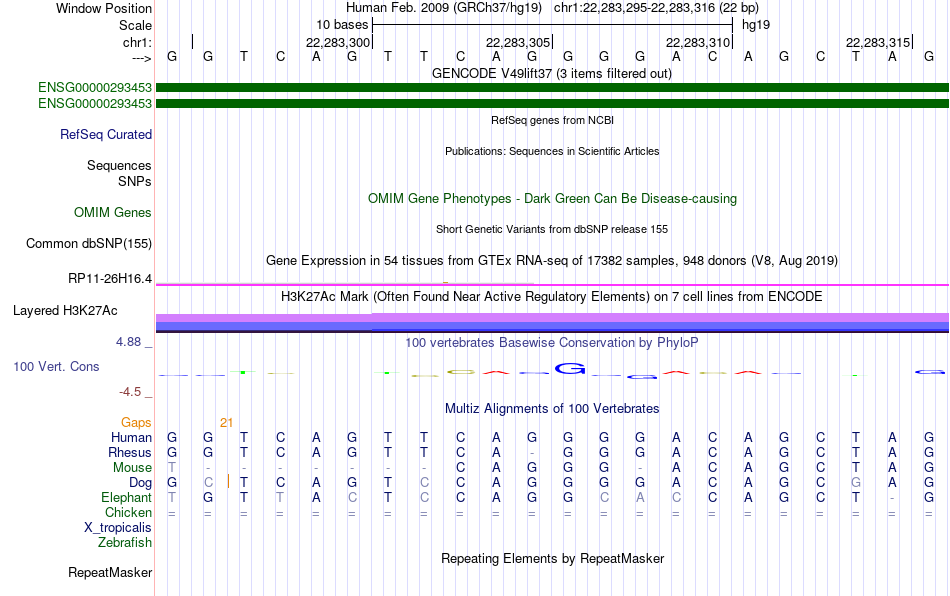This screenshot has width=950, height=596.
Task: Open Publications: Sequences in Scientific Articles title
Action: coord(552,151)
